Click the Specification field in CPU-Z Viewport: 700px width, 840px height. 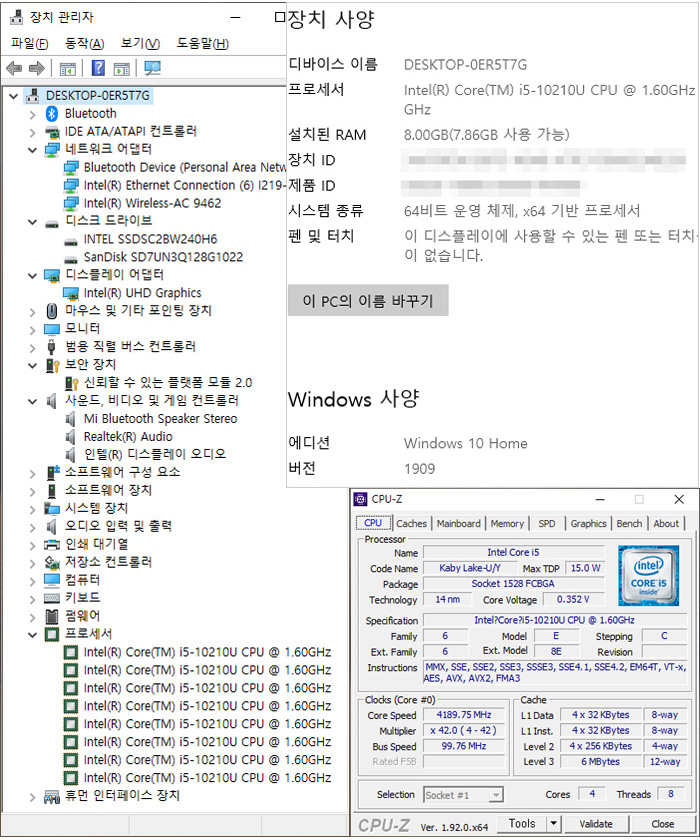pyautogui.click(x=554, y=620)
